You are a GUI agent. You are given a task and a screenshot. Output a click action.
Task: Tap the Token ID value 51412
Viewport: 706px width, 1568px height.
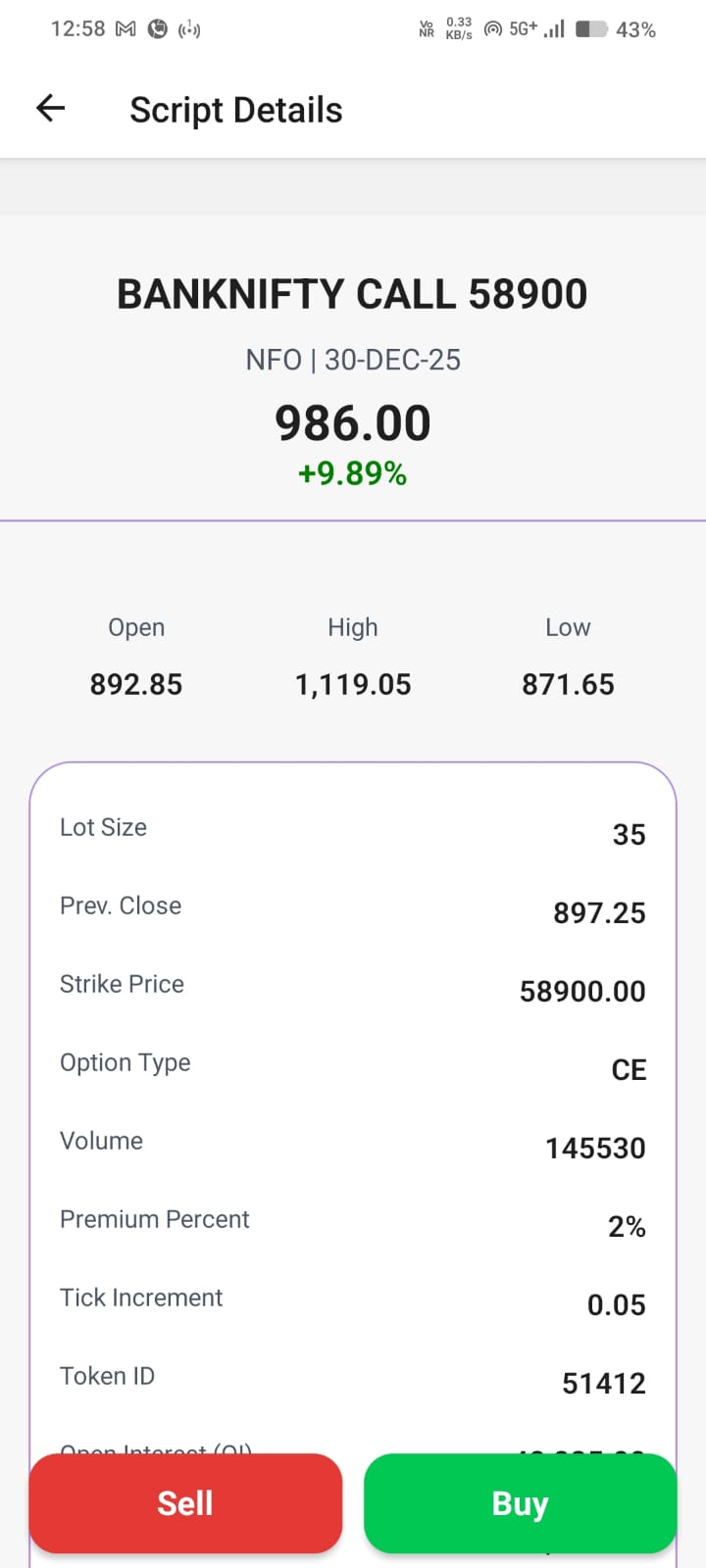603,1383
